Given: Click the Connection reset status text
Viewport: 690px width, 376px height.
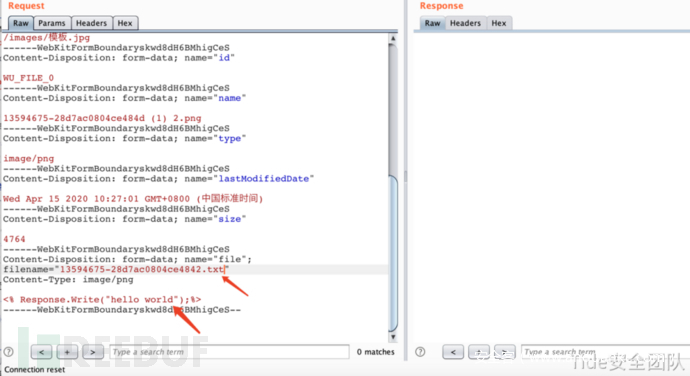Looking at the screenshot, I should [x=35, y=370].
